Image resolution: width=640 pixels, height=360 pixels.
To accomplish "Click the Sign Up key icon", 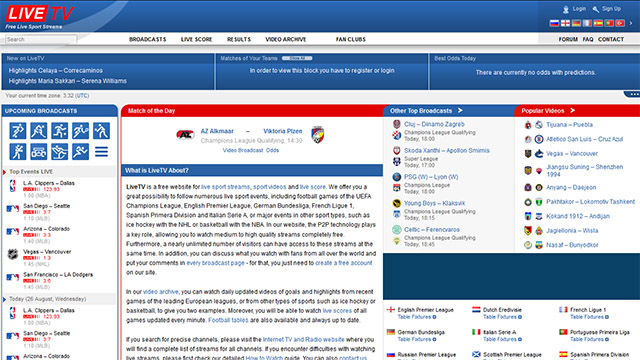I will point(596,9).
